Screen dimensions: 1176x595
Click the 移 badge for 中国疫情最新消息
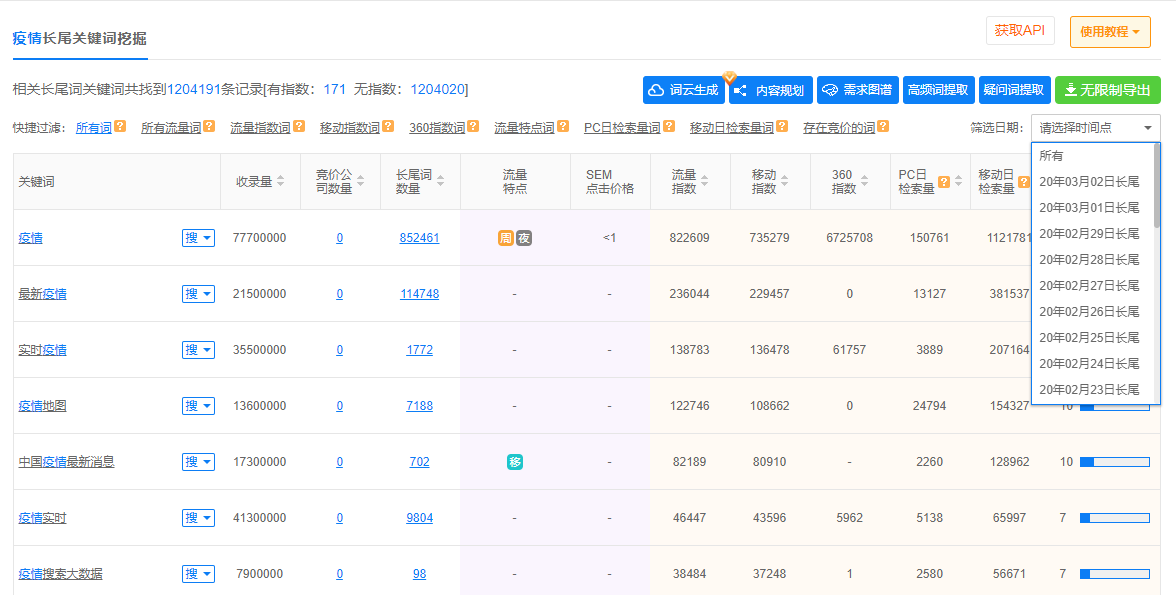[514, 461]
